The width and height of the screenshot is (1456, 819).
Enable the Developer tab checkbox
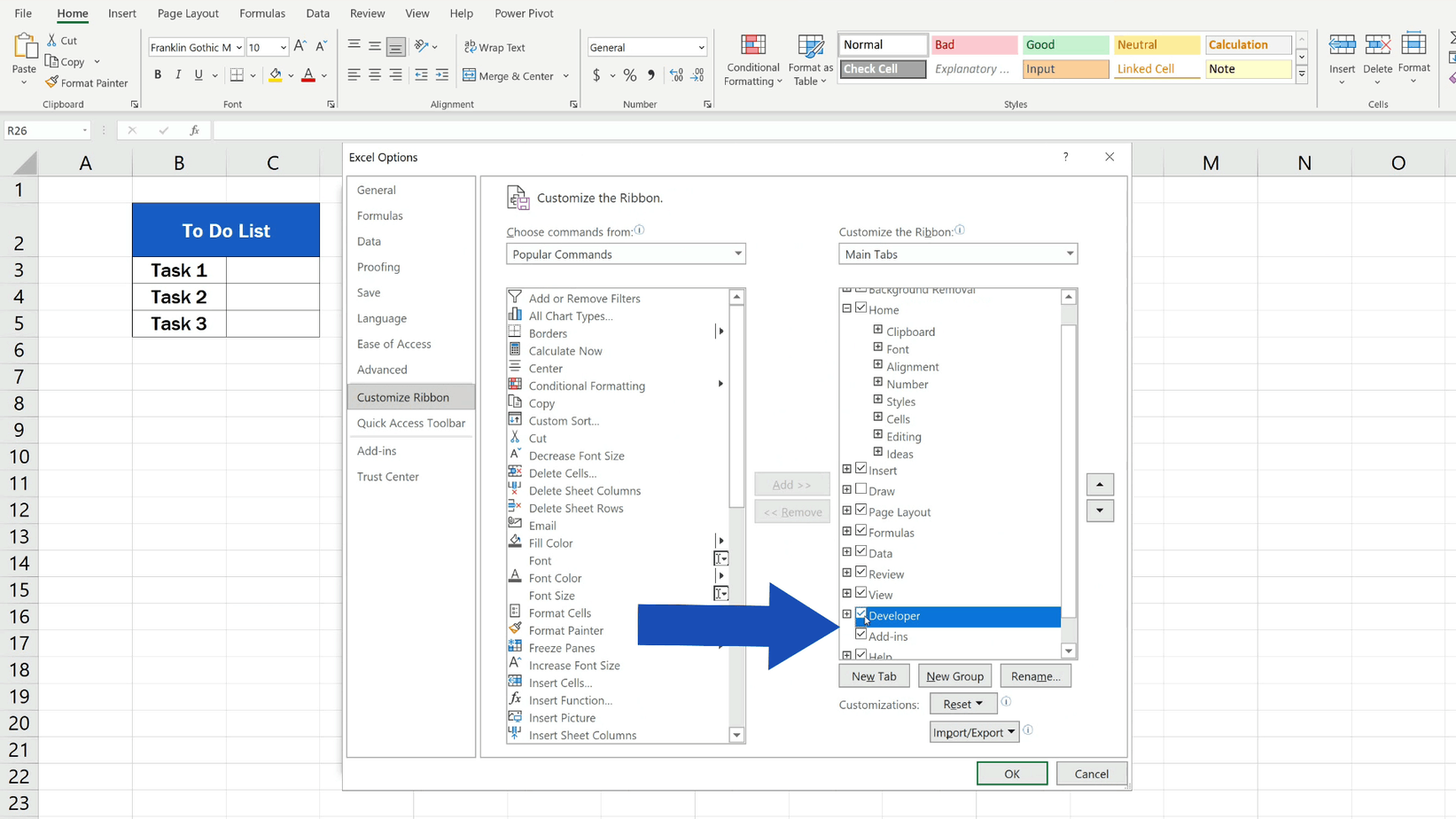coord(860,612)
